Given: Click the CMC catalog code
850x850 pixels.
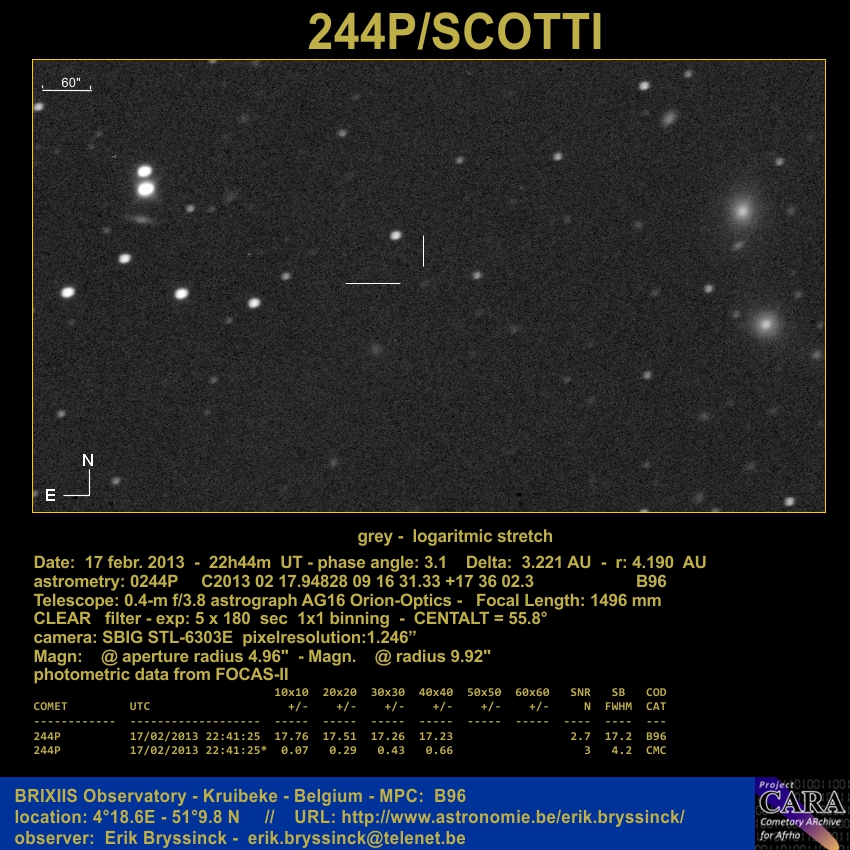Looking at the screenshot, I should [656, 750].
